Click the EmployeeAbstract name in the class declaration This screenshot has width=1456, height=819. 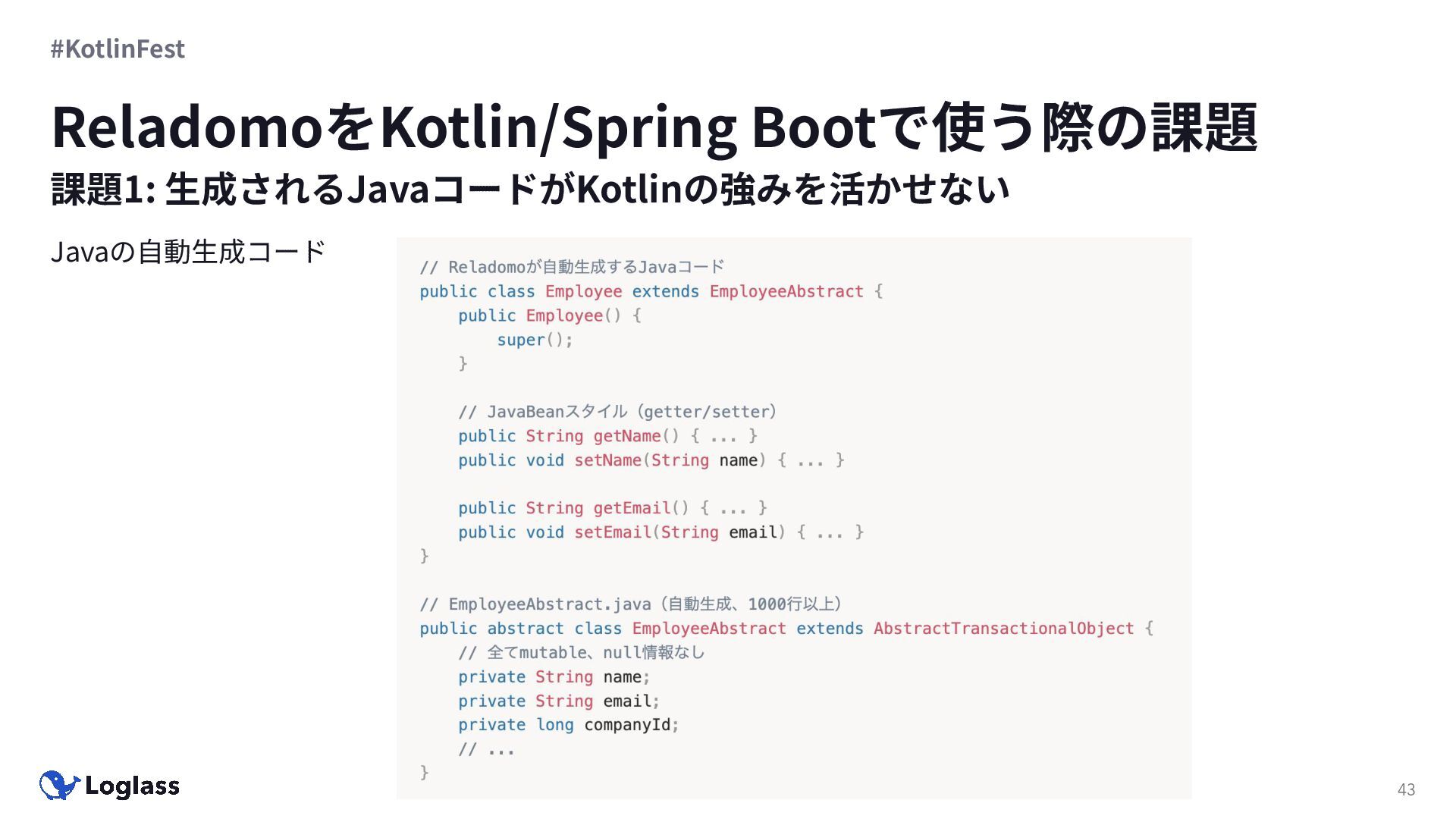click(x=786, y=291)
